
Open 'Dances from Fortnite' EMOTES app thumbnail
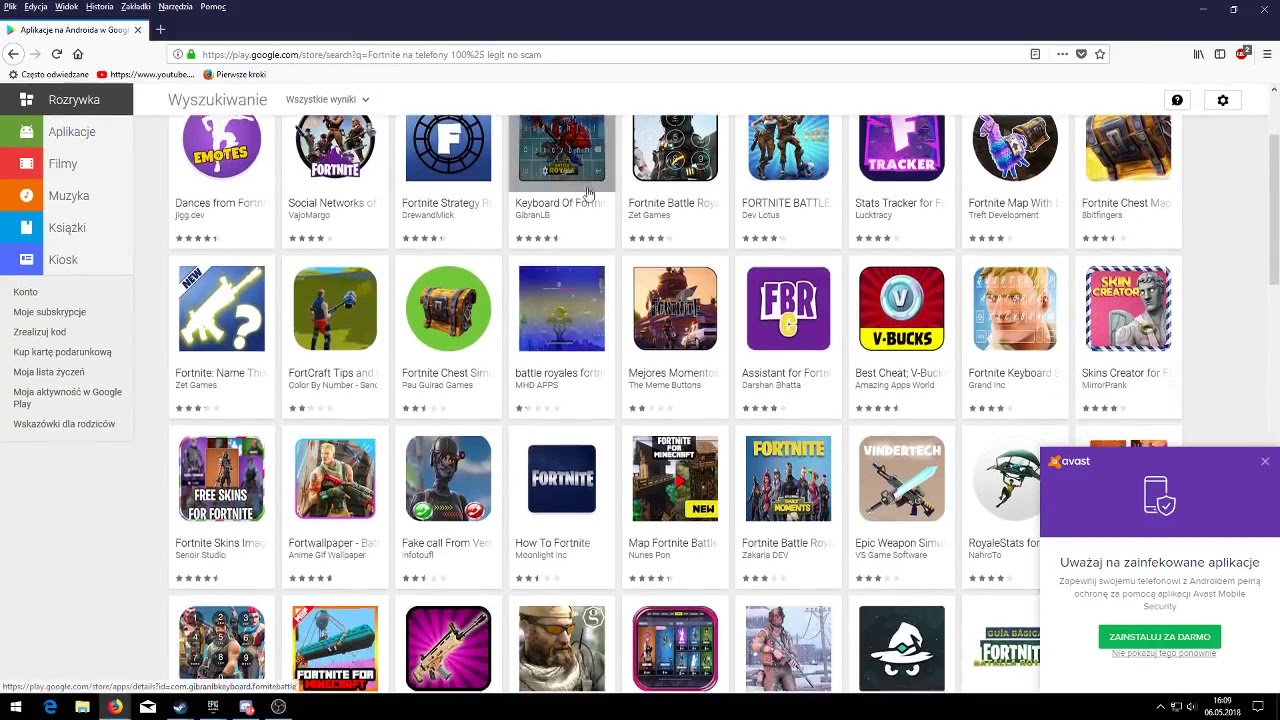(x=221, y=148)
